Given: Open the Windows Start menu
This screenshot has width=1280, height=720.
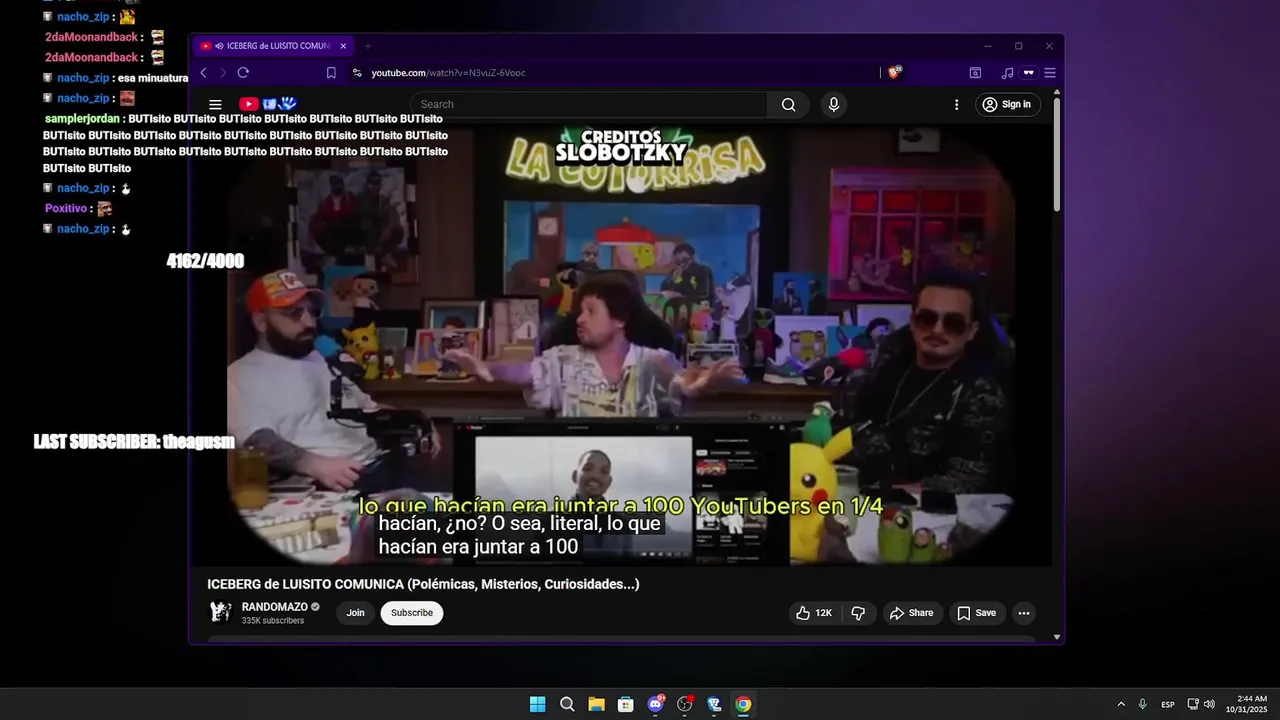Looking at the screenshot, I should [x=537, y=704].
